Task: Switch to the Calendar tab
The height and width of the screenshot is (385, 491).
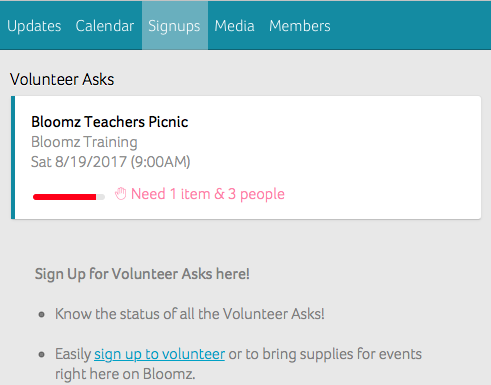Action: pos(105,26)
